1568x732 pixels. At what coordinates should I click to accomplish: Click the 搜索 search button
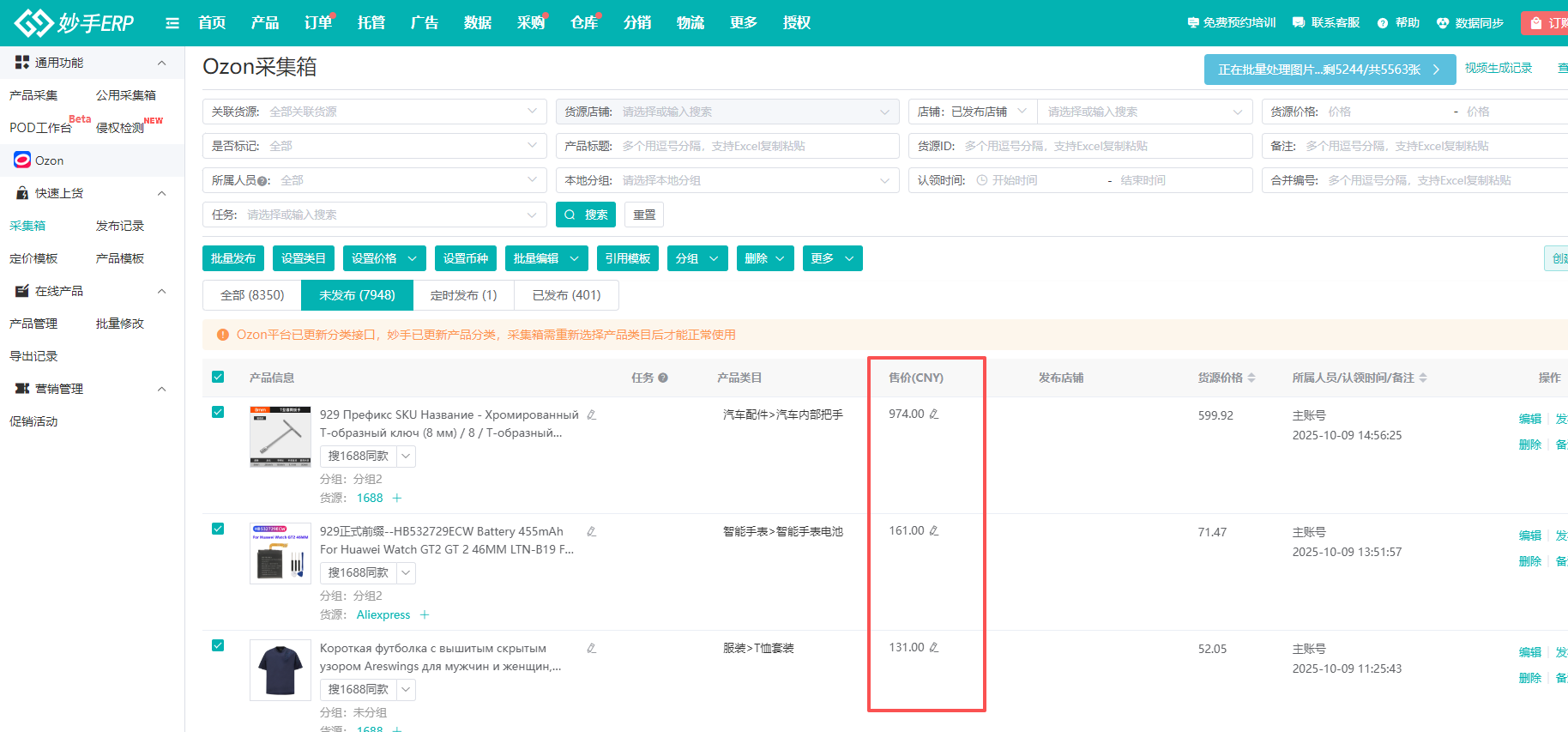(x=586, y=215)
